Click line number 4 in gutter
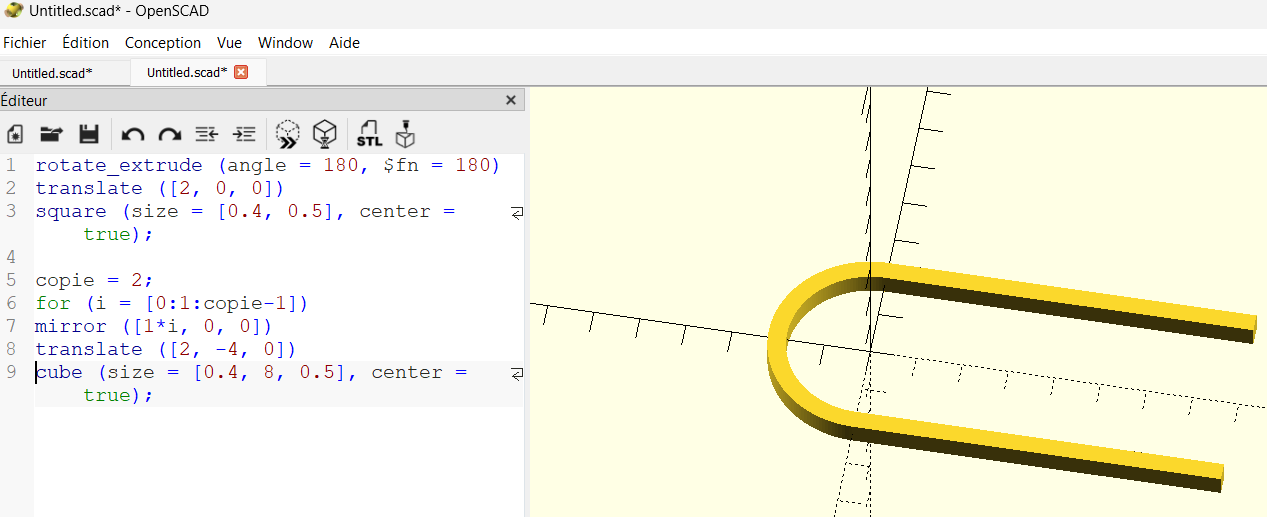The width and height of the screenshot is (1267, 517). 11,257
